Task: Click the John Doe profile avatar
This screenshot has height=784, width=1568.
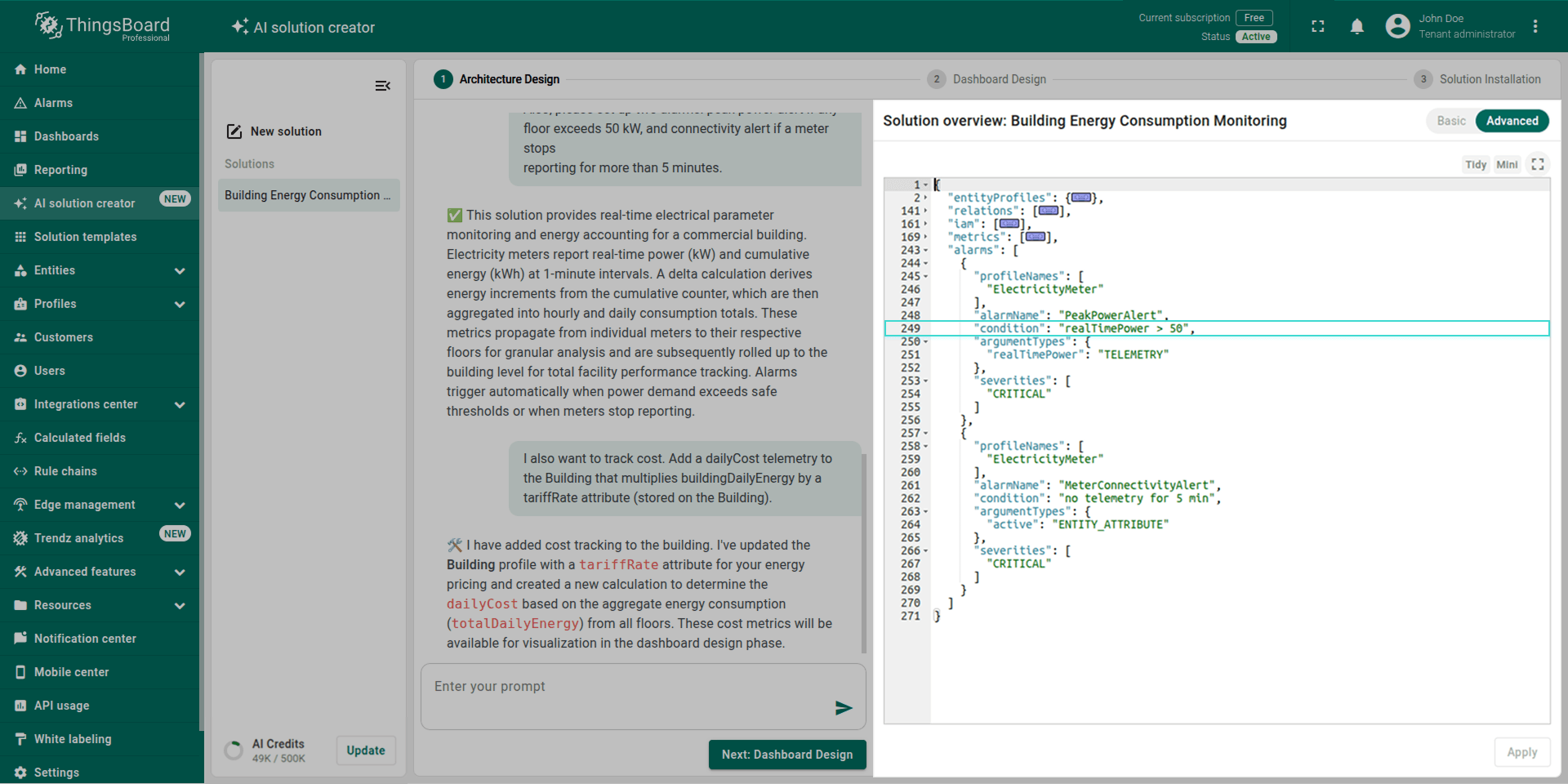Action: pyautogui.click(x=1397, y=27)
